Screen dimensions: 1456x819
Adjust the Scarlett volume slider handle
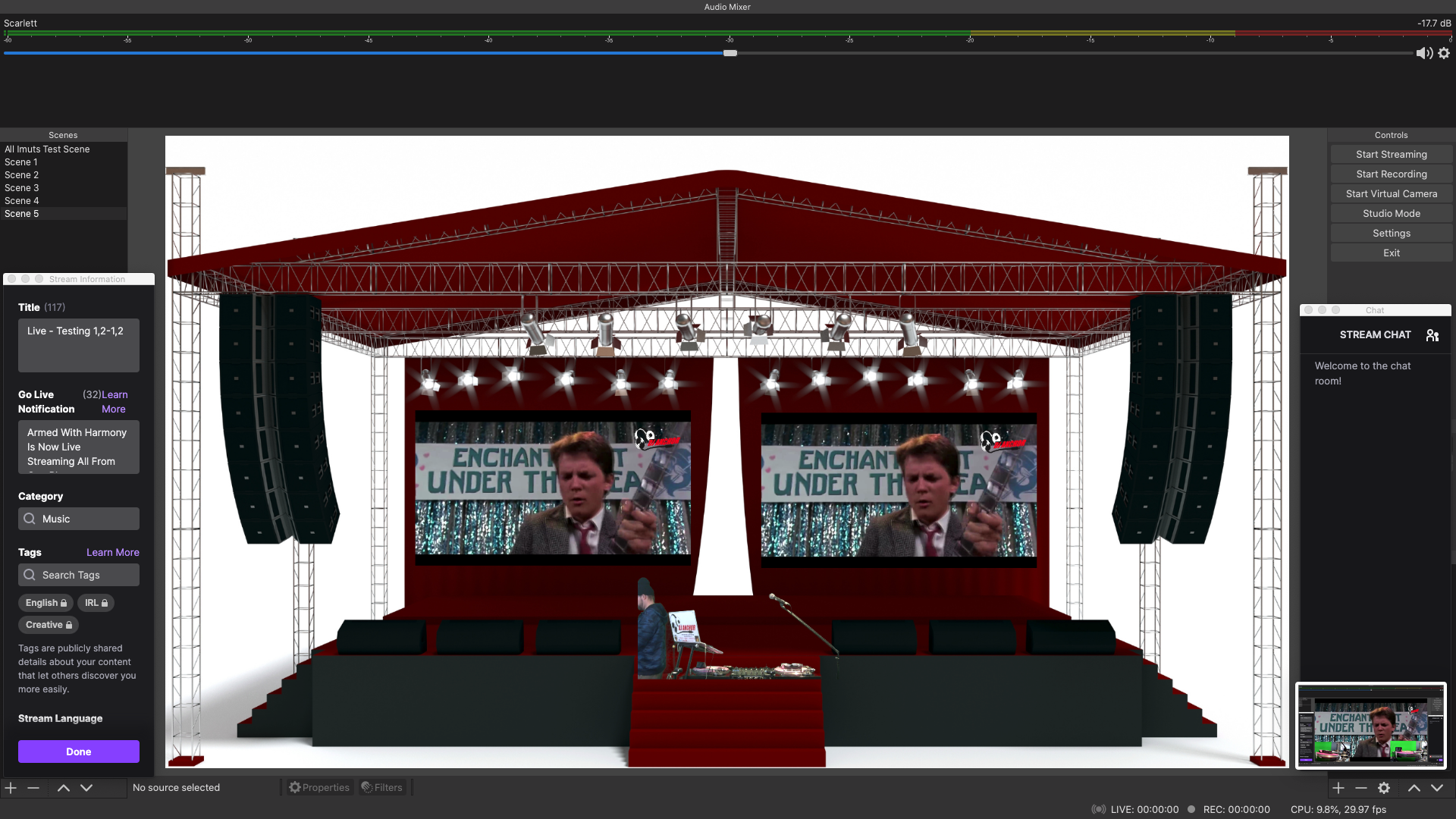(730, 53)
